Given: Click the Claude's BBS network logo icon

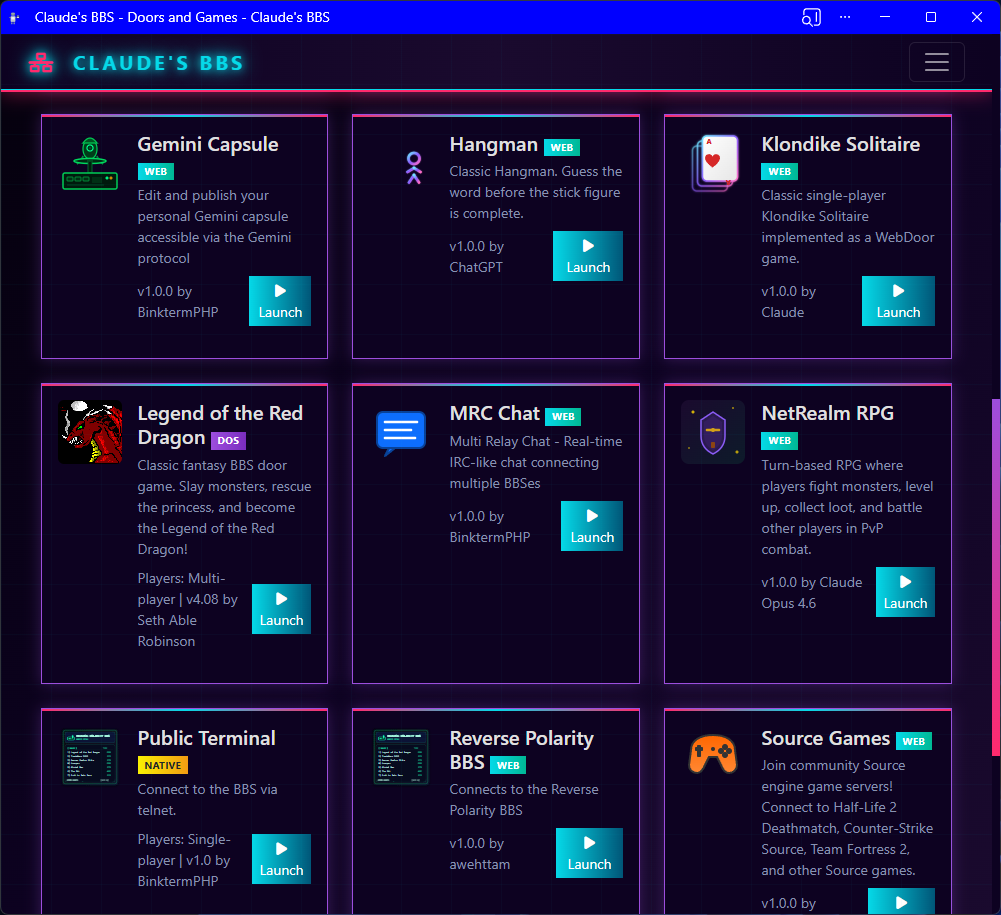Looking at the screenshot, I should [41, 63].
